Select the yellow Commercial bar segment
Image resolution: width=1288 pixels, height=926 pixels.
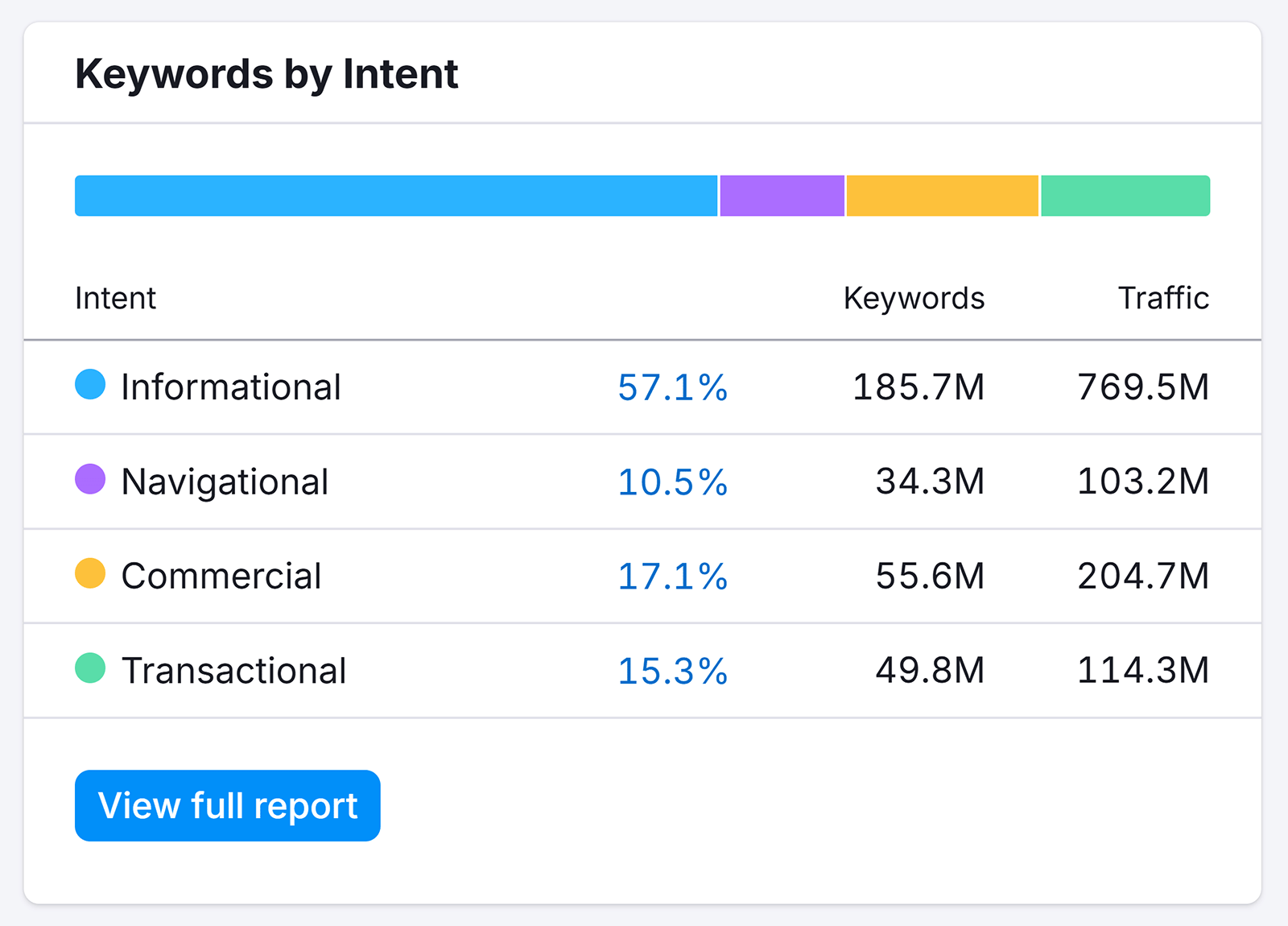point(942,195)
